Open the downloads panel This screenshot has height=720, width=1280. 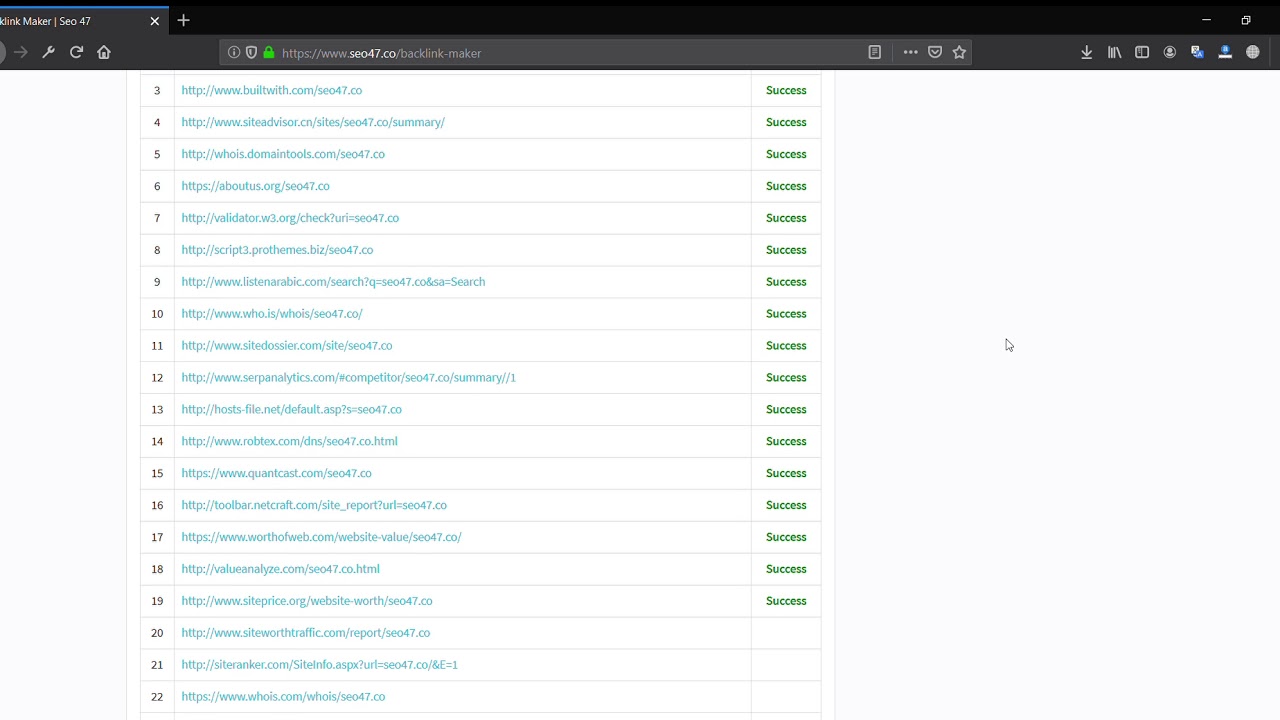point(1087,52)
